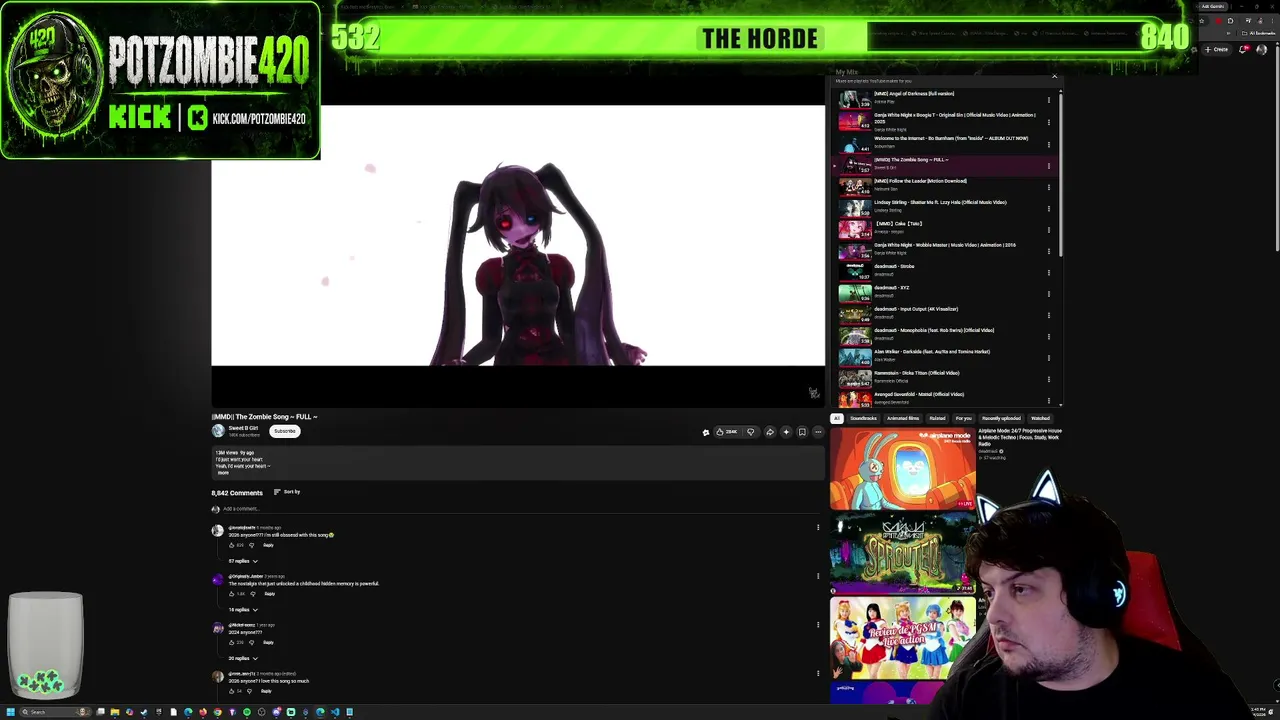This screenshot has width=1280, height=720.
Task: Like the '2026 anyone' first comment
Action: pyautogui.click(x=232, y=545)
